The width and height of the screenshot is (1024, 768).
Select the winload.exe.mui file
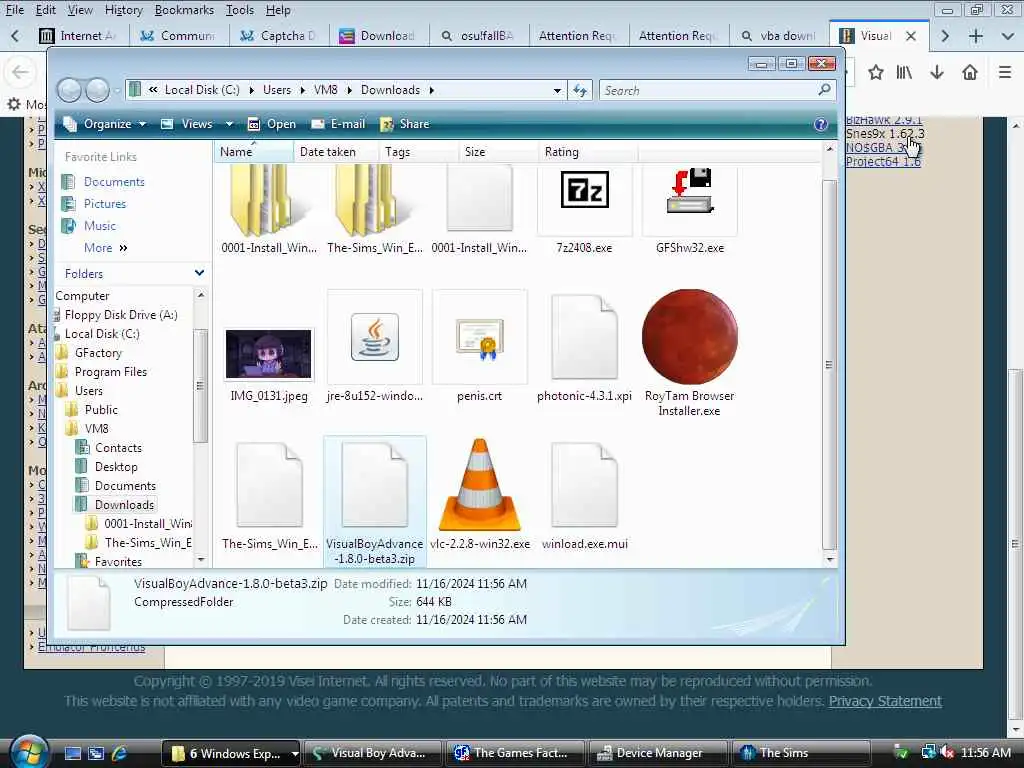click(x=584, y=485)
